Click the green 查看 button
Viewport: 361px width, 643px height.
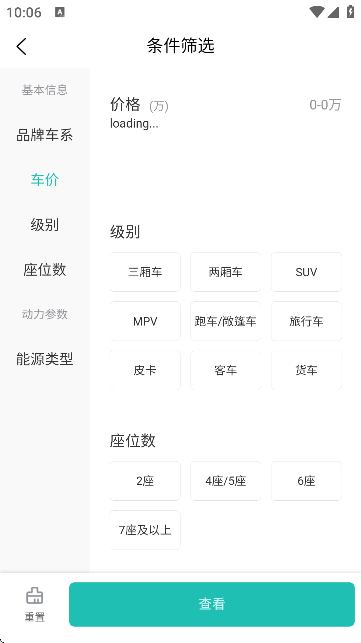[x=212, y=604]
